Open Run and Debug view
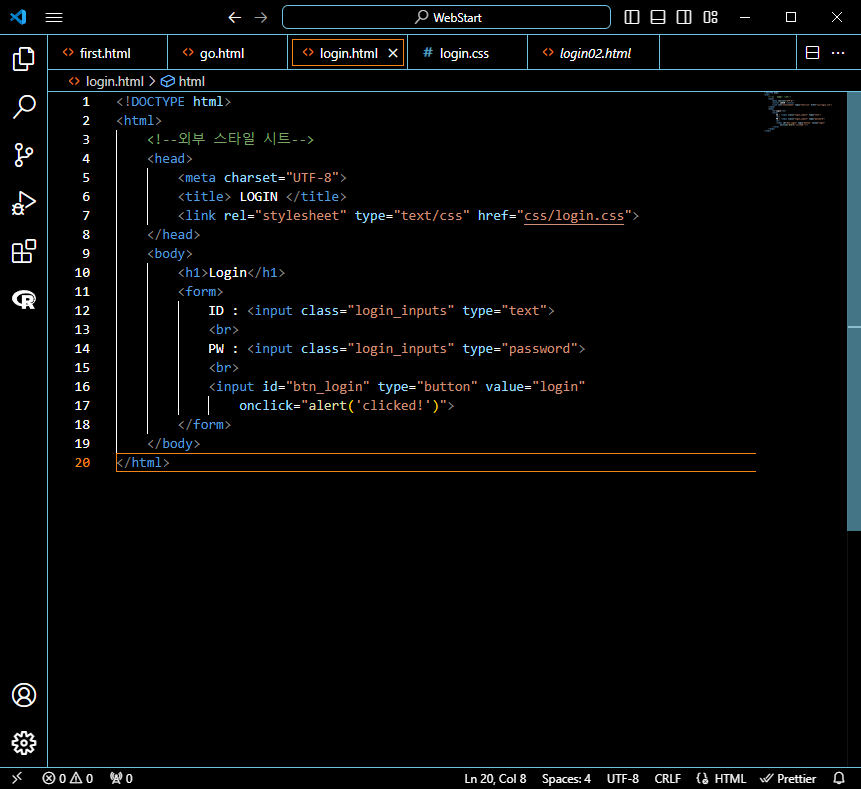This screenshot has height=789, width=861. pyautogui.click(x=24, y=203)
